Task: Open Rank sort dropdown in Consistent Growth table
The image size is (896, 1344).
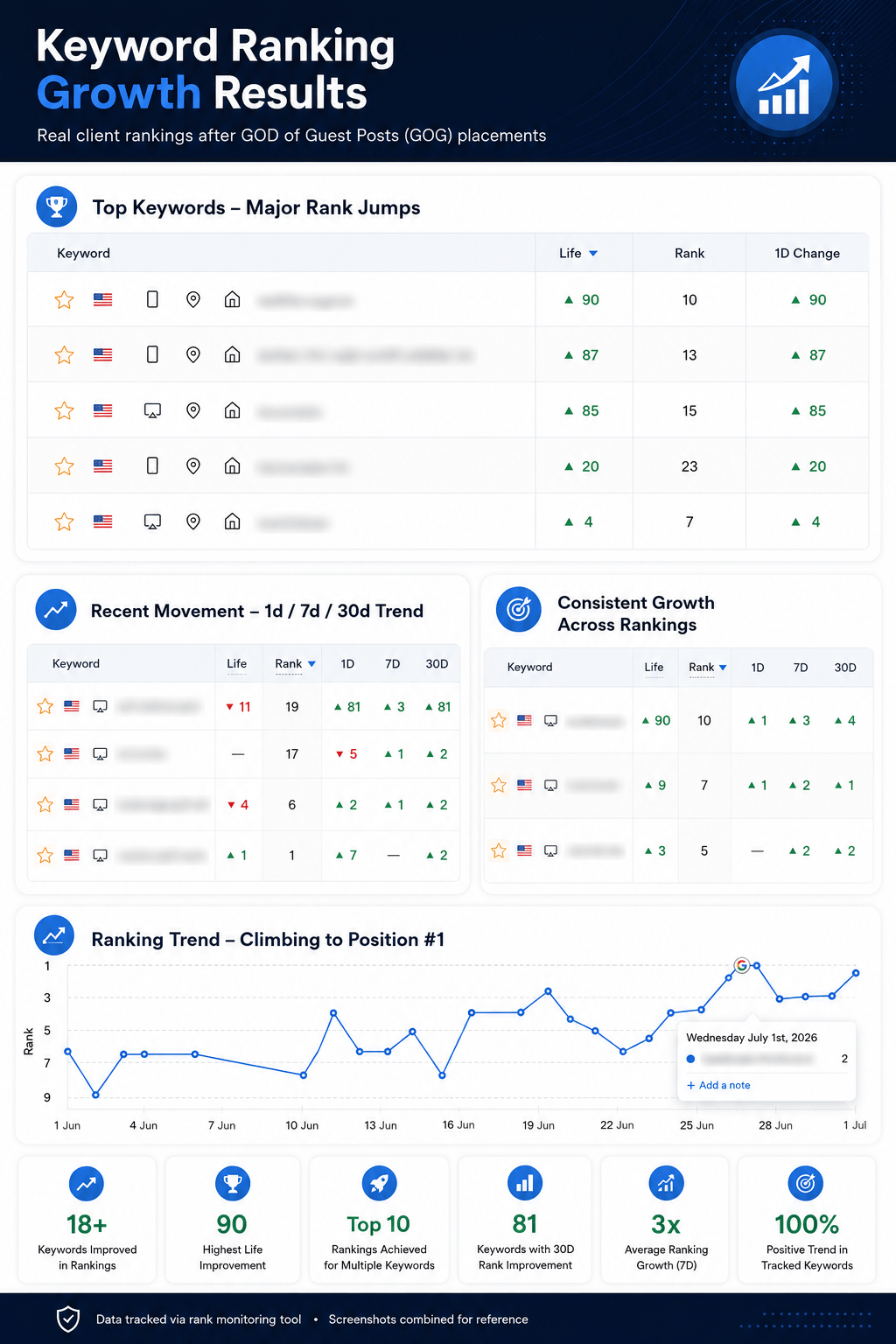Action: [x=723, y=668]
